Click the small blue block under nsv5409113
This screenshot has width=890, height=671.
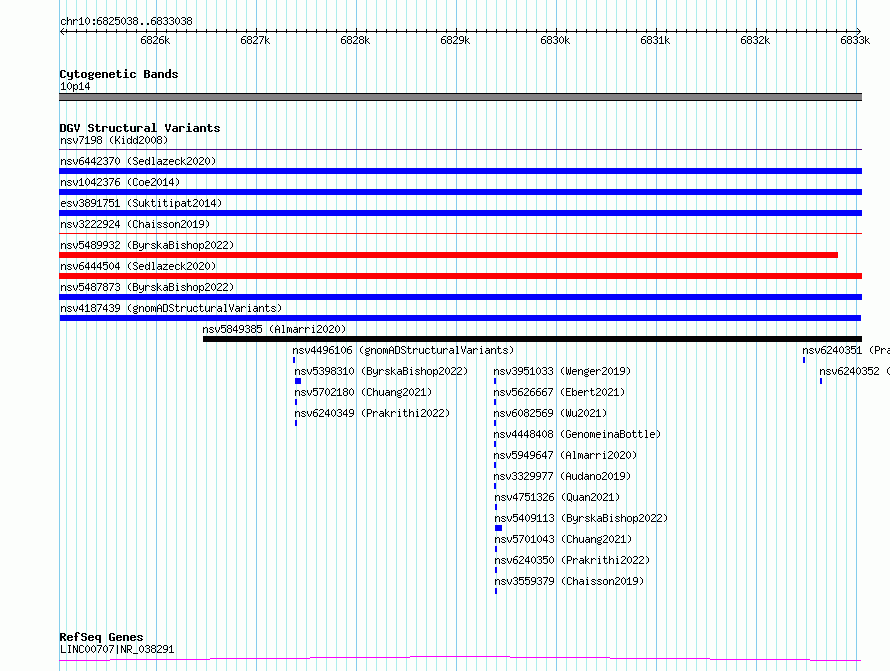point(499,528)
